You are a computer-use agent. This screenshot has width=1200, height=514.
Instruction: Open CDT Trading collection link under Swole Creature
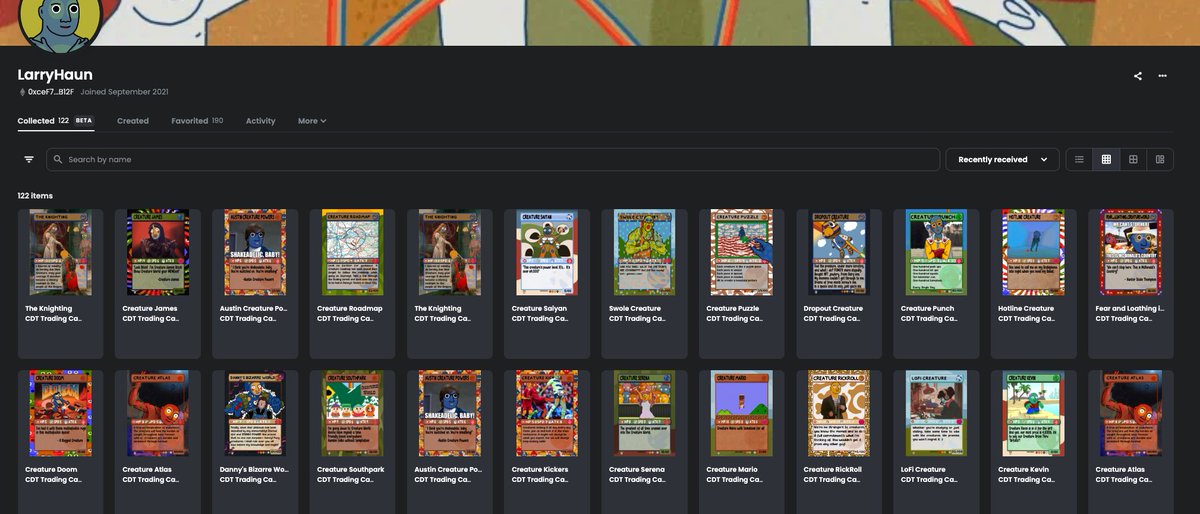[x=638, y=319]
